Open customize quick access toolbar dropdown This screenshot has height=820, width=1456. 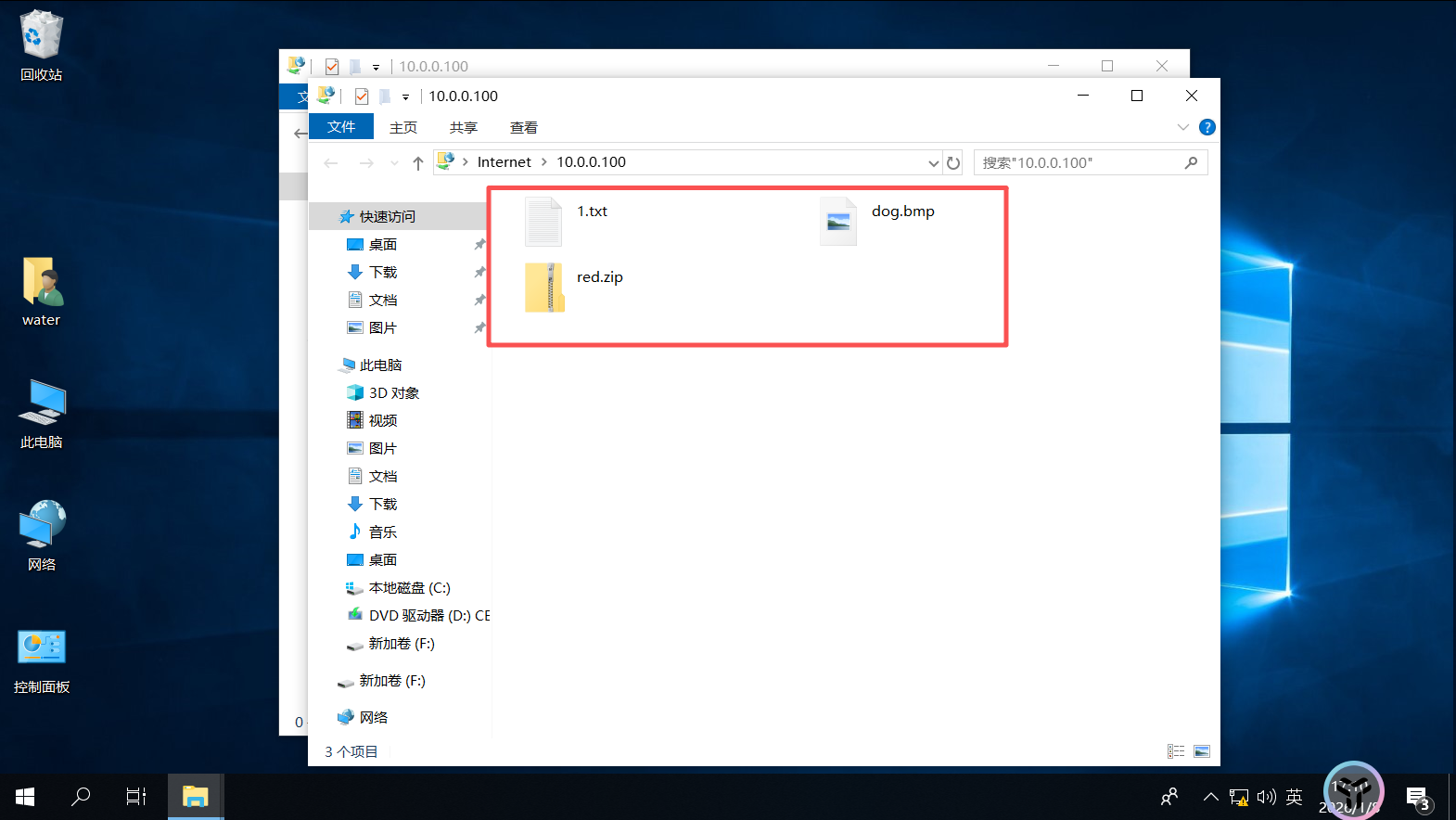405,96
